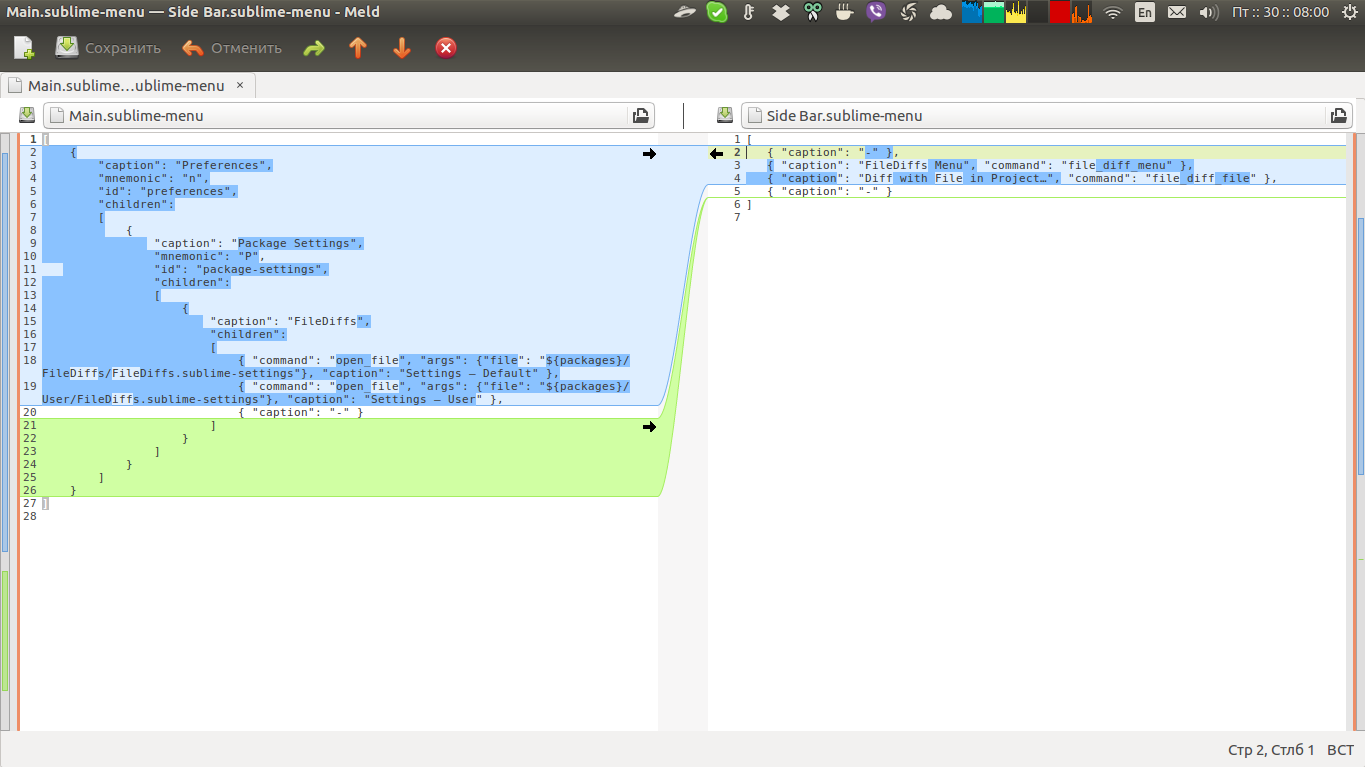Click right pane line 5 with caption "-"

pos(829,191)
